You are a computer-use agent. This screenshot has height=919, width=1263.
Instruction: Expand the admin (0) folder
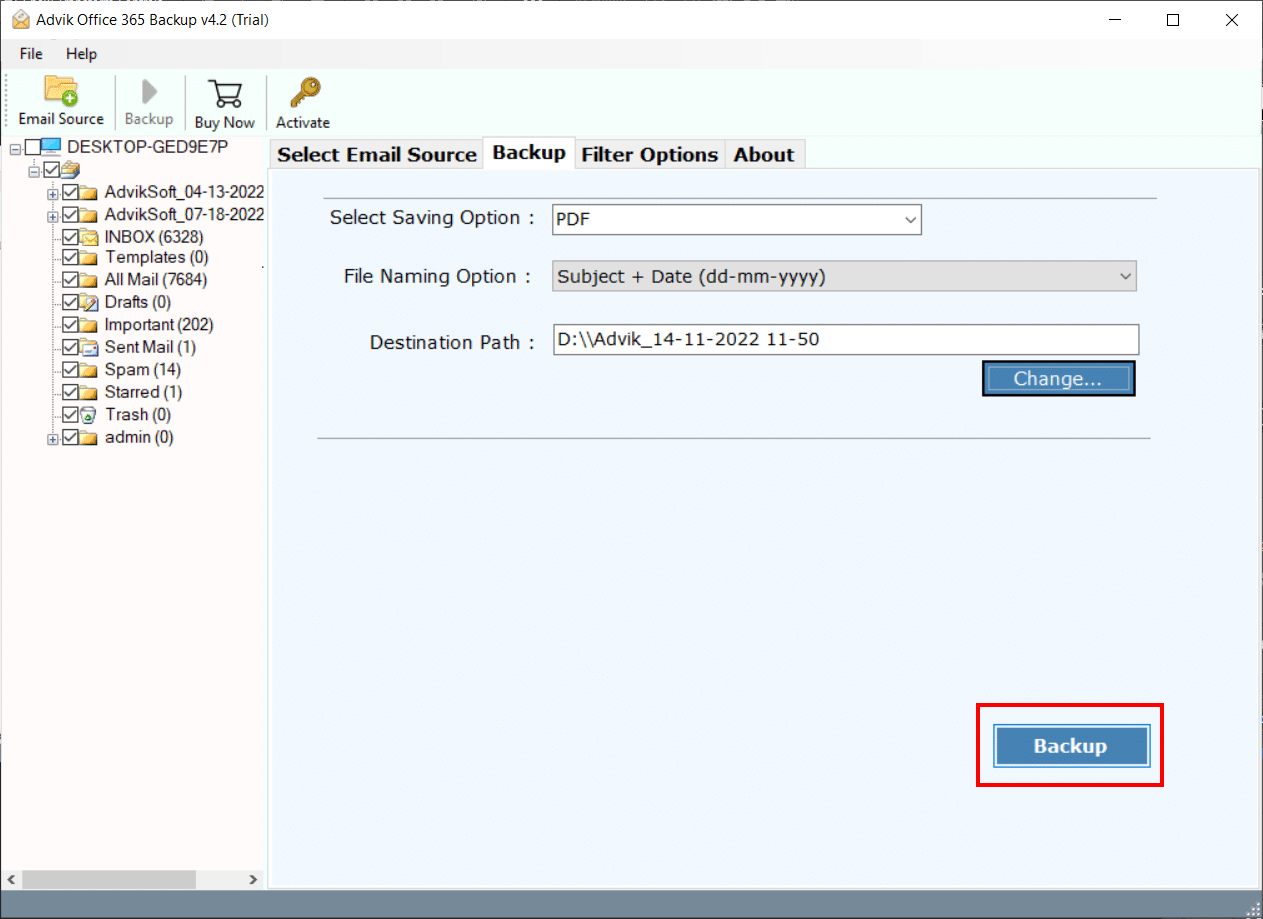(53, 439)
